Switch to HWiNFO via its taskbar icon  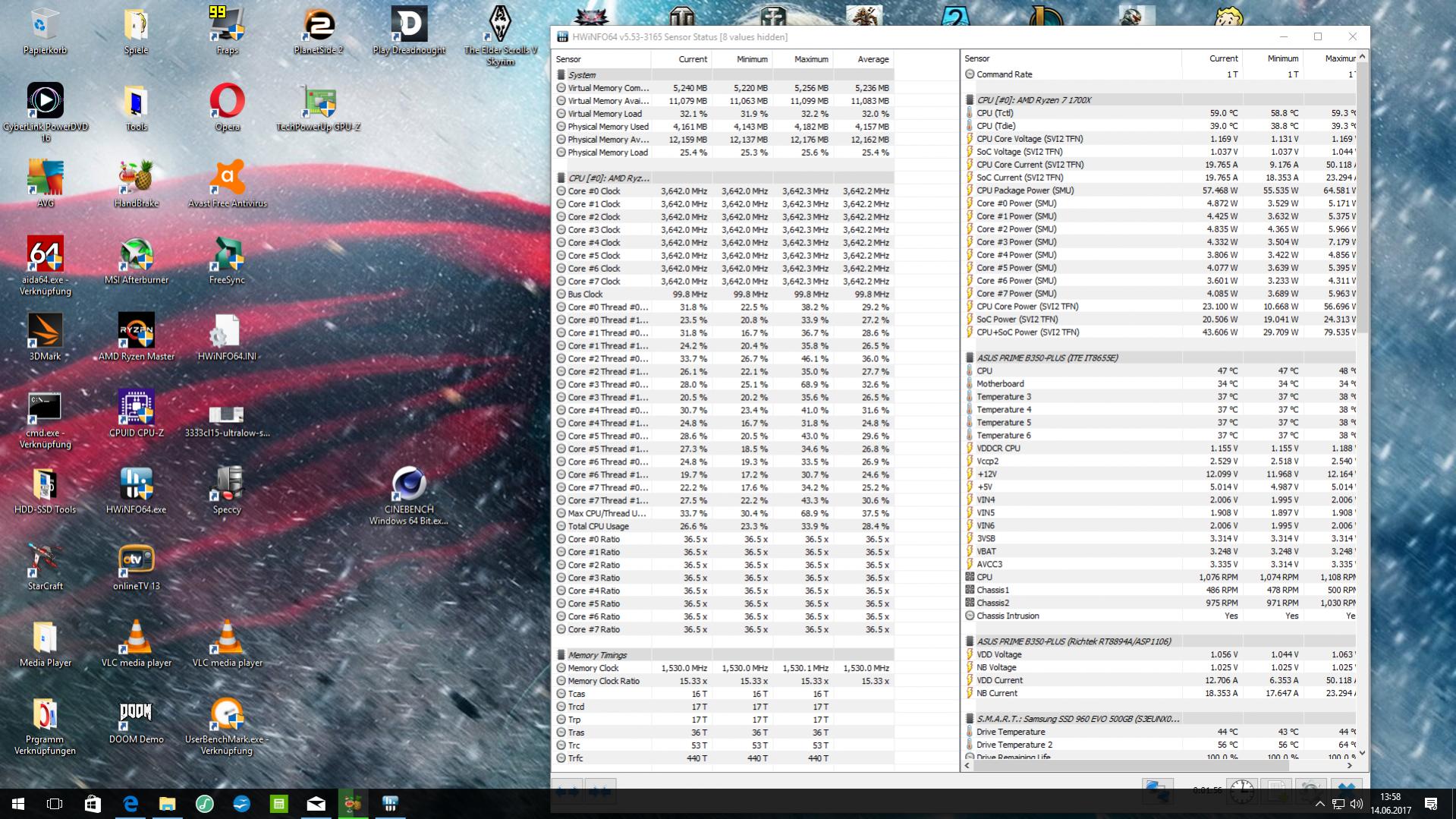click(x=390, y=804)
